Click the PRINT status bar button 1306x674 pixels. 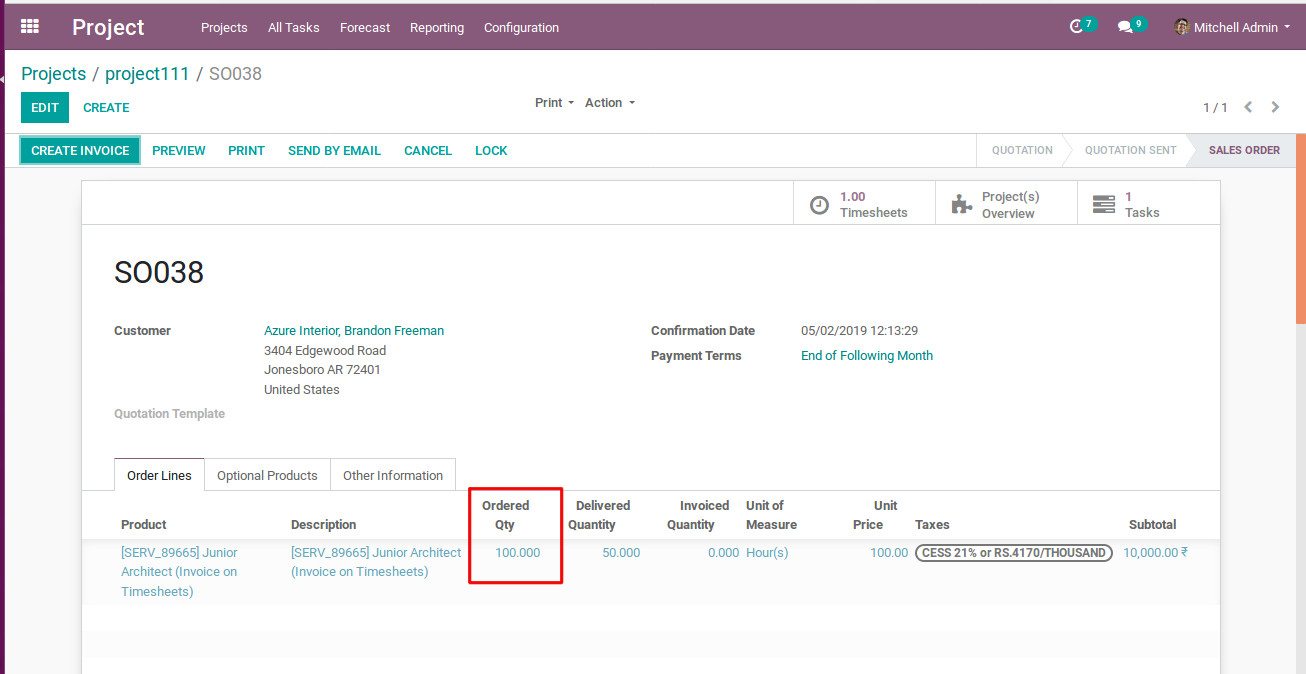[246, 151]
